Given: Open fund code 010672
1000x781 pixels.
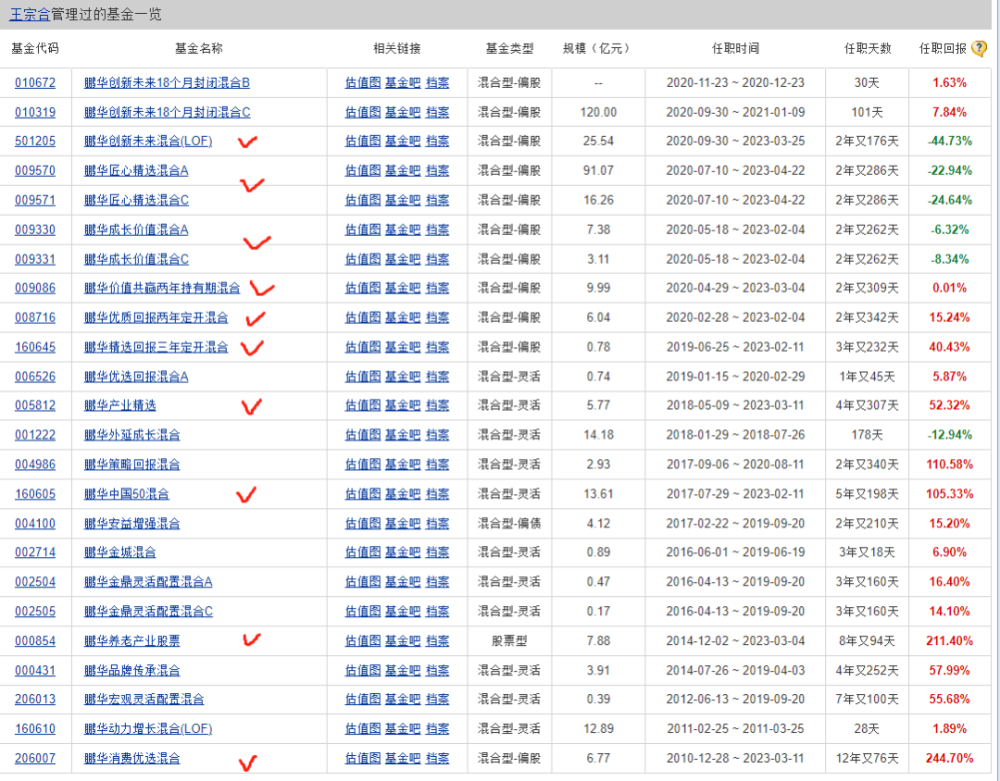Looking at the screenshot, I should (x=35, y=83).
